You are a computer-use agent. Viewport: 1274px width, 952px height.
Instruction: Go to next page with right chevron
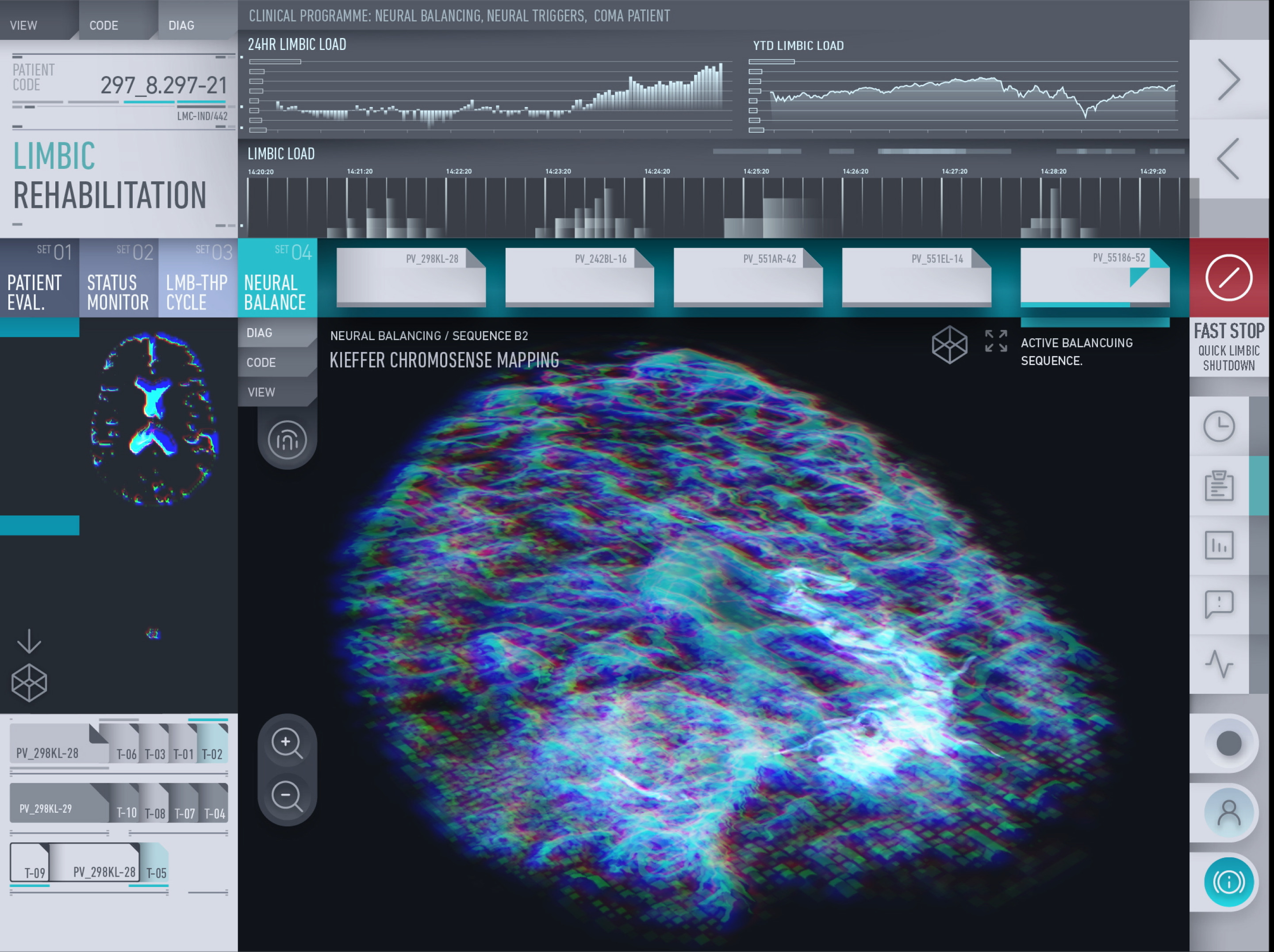pos(1228,80)
